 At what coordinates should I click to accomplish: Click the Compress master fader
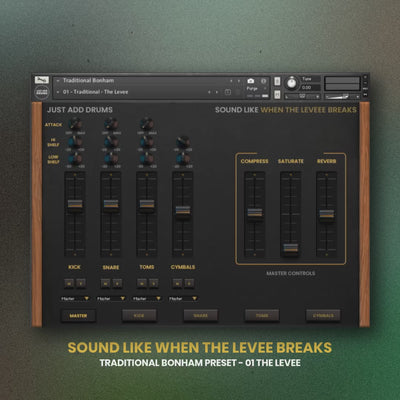click(255, 213)
